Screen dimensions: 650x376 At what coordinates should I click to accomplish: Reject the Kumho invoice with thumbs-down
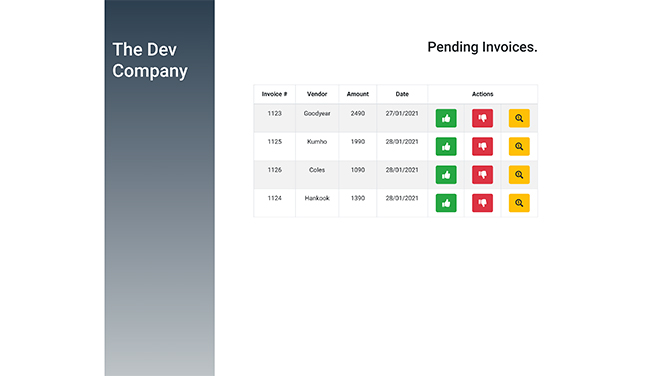pyautogui.click(x=483, y=146)
